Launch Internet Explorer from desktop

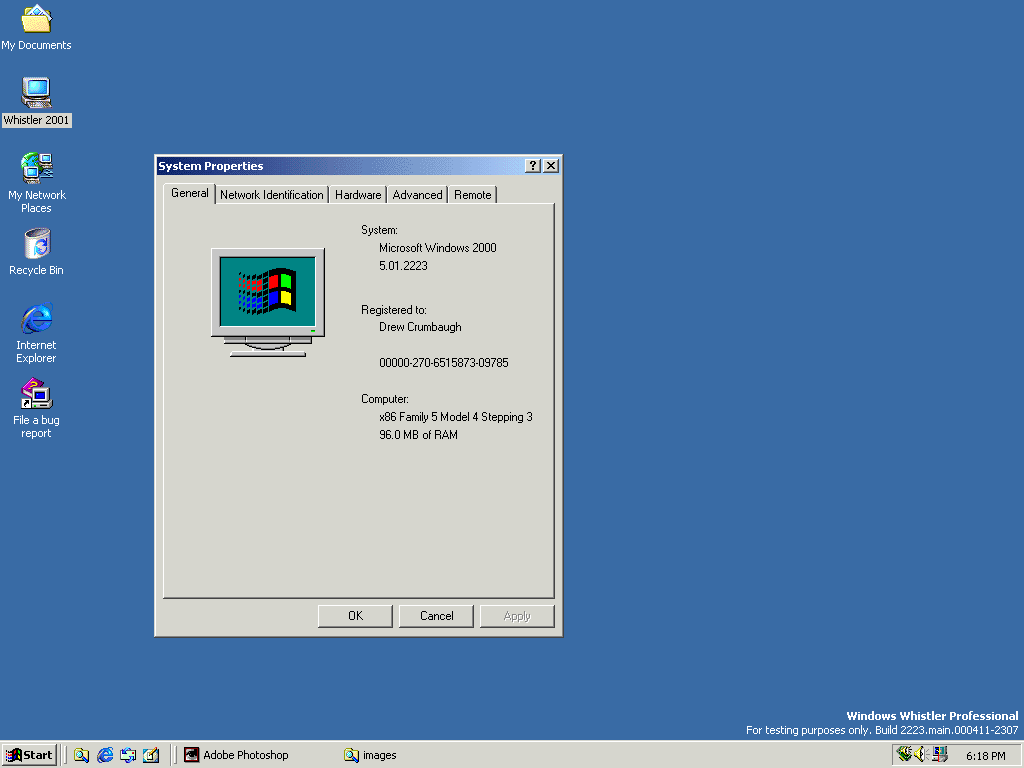(37, 333)
